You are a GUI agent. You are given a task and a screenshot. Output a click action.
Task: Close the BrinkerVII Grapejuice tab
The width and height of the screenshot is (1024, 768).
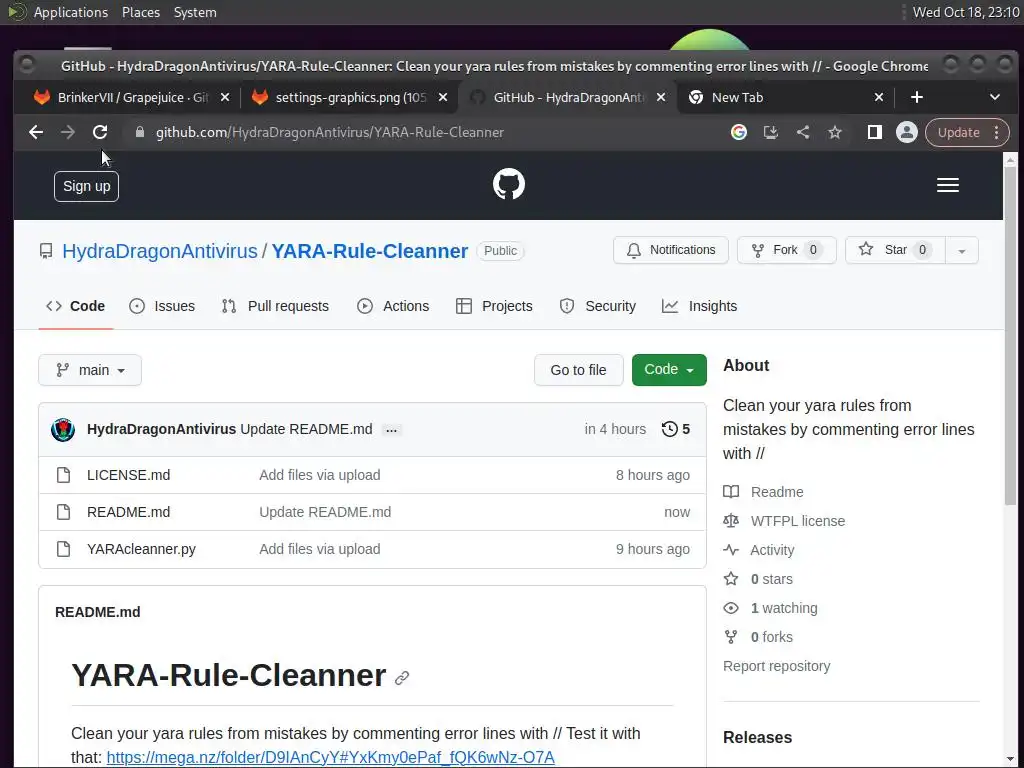pyautogui.click(x=225, y=97)
